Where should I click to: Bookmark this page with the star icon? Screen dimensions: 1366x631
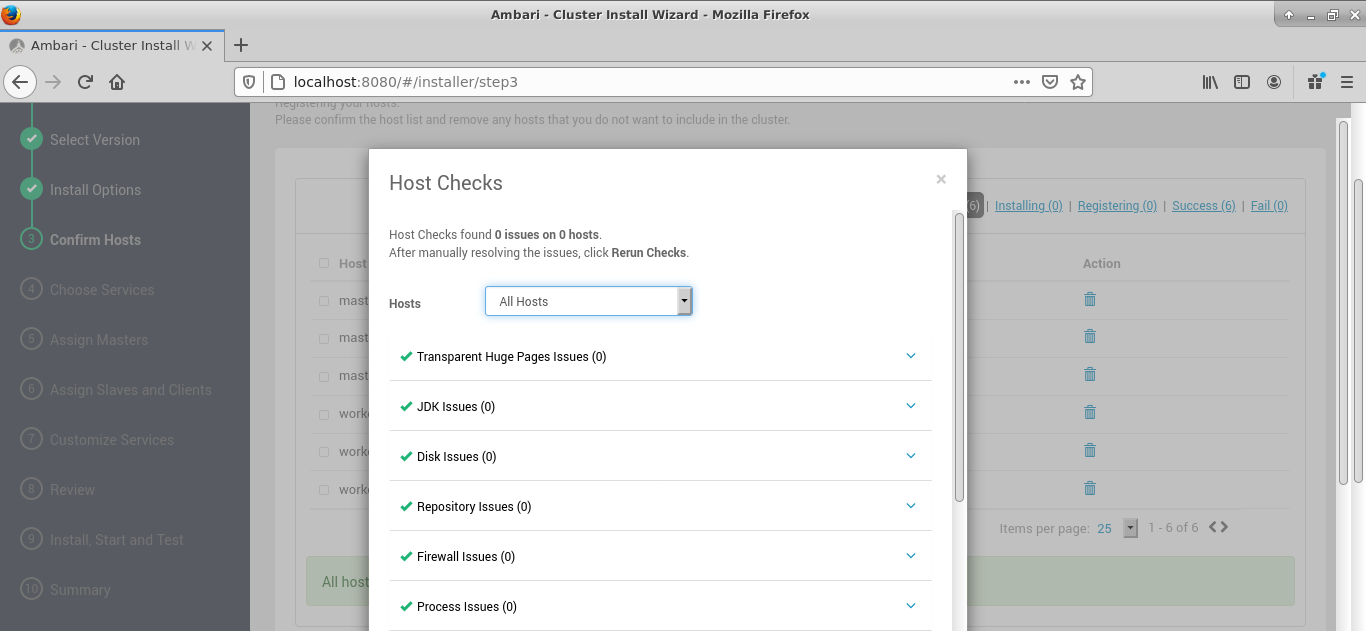1077,82
